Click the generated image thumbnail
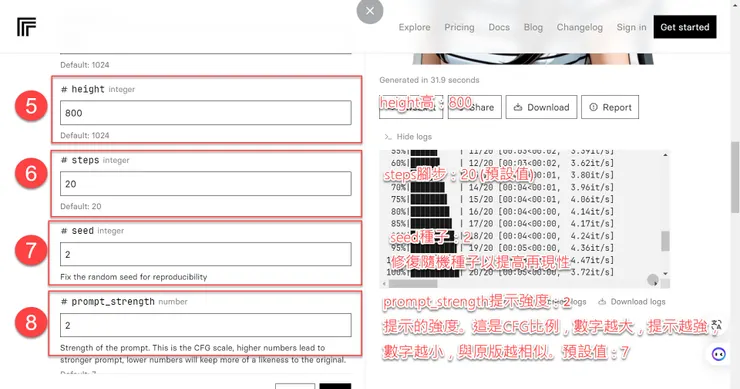740x389 pixels. pos(533,59)
